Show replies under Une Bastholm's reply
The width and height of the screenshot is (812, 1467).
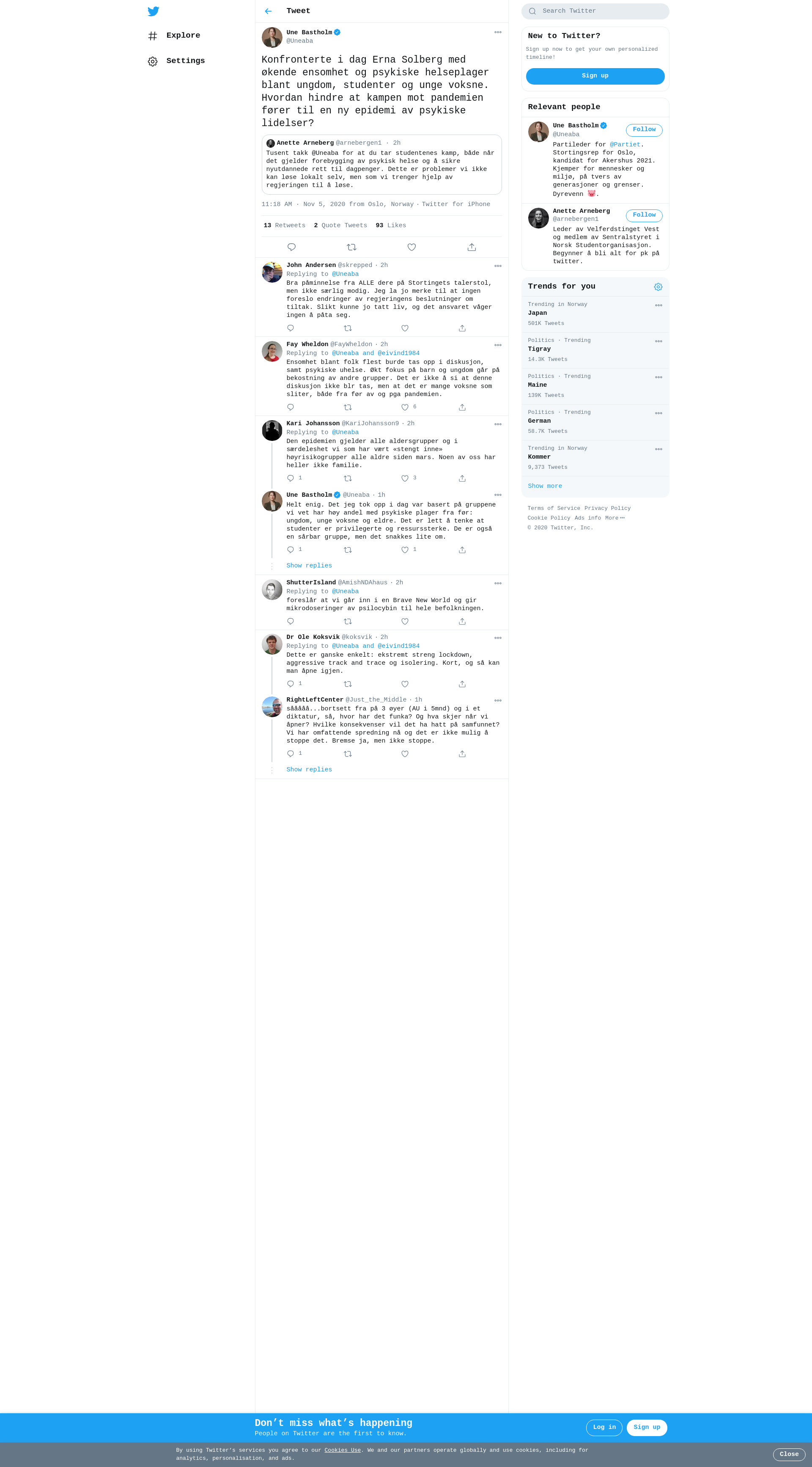click(x=309, y=565)
